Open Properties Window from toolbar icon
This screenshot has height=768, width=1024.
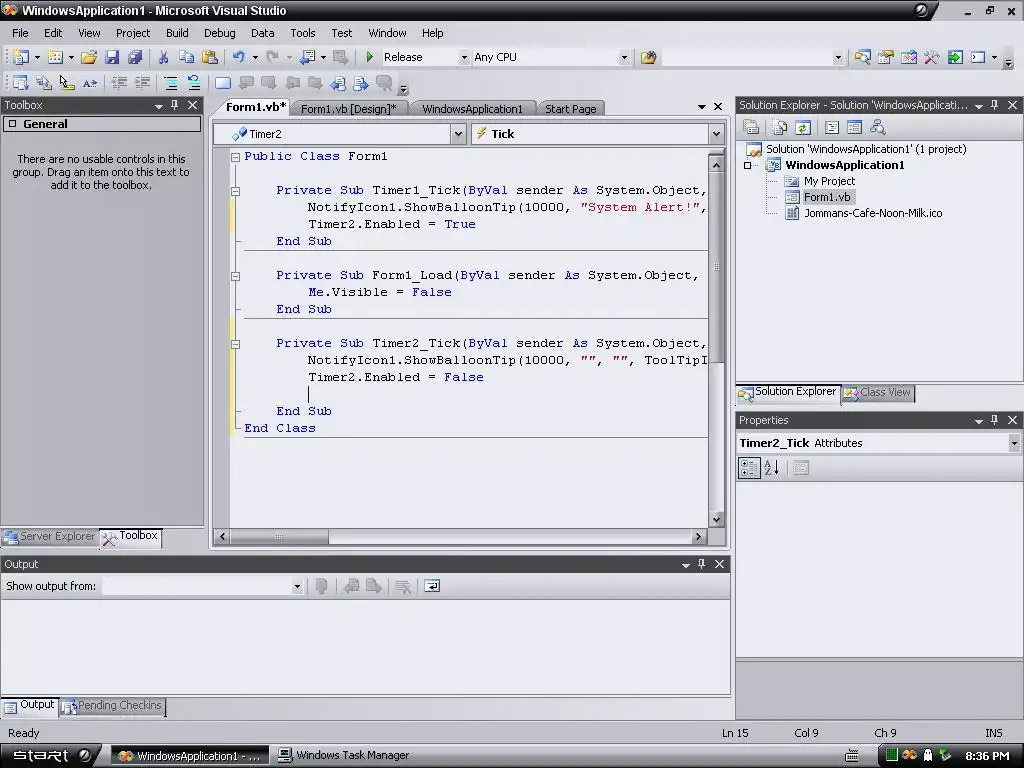886,57
